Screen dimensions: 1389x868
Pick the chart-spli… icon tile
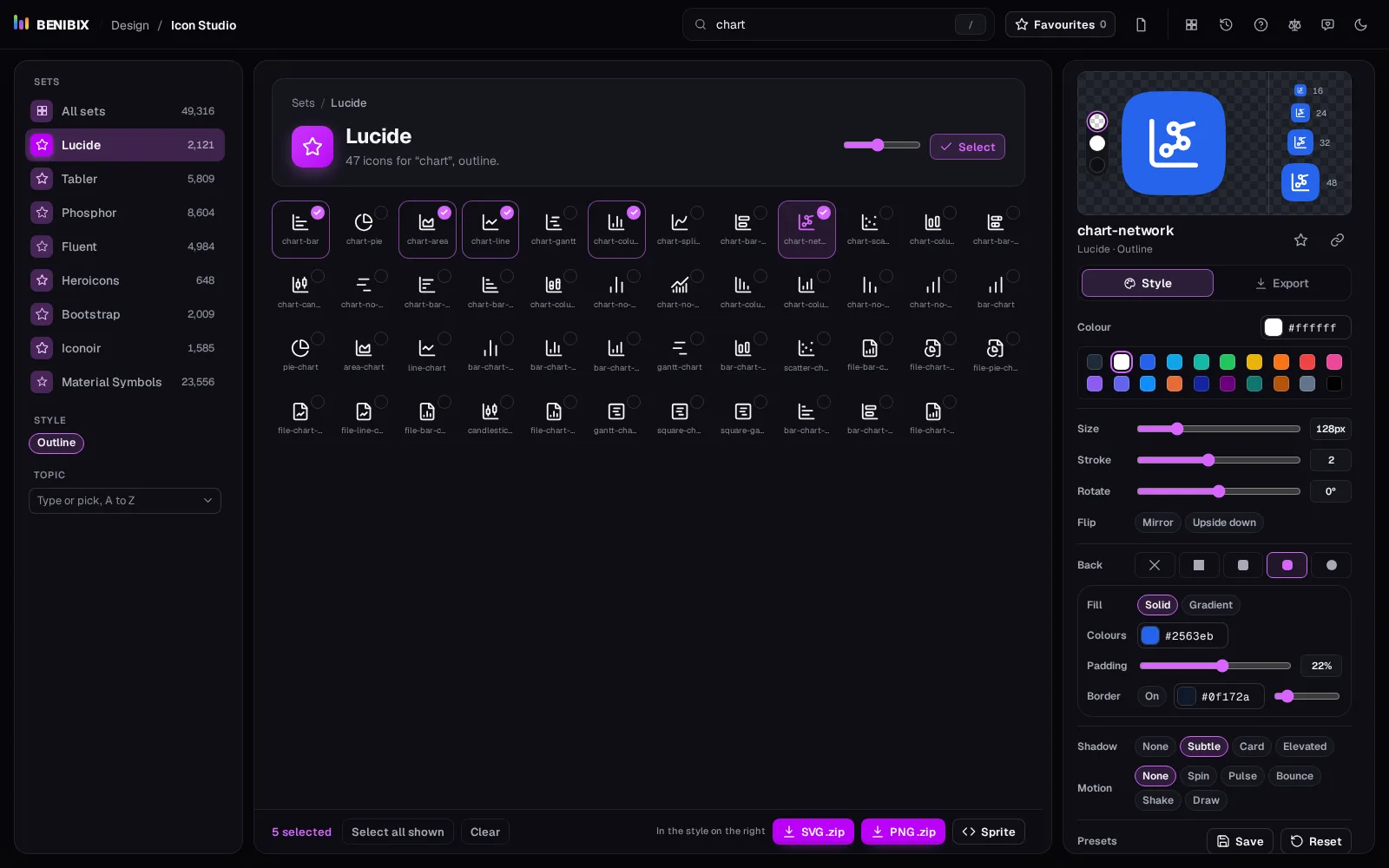click(680, 229)
